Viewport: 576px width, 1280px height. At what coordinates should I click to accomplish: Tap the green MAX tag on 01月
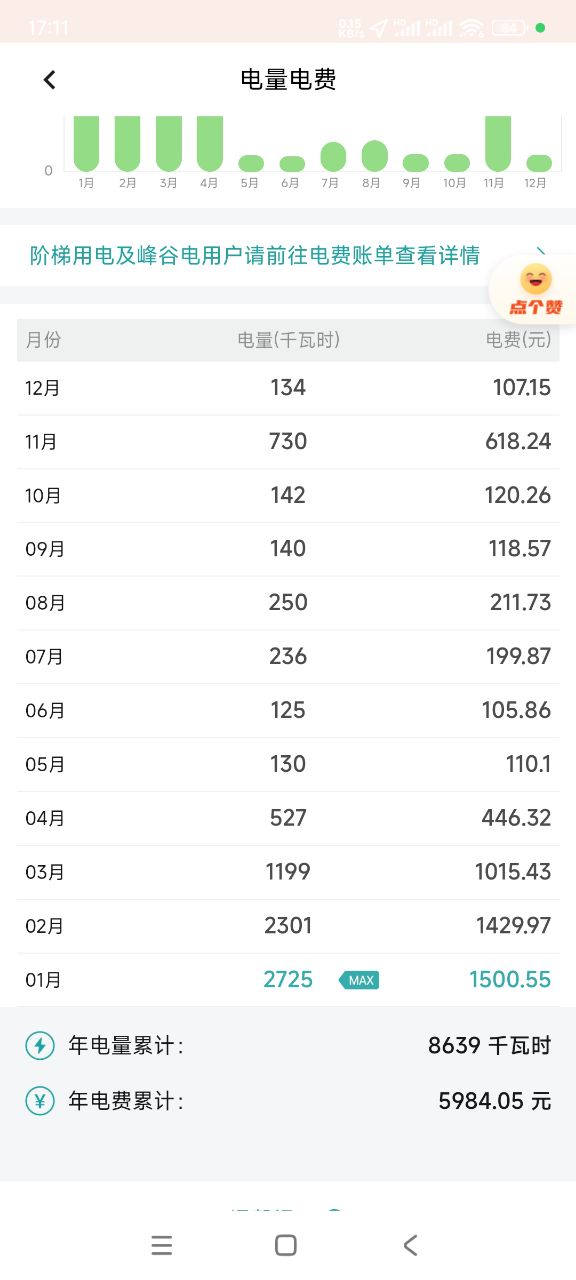[359, 980]
